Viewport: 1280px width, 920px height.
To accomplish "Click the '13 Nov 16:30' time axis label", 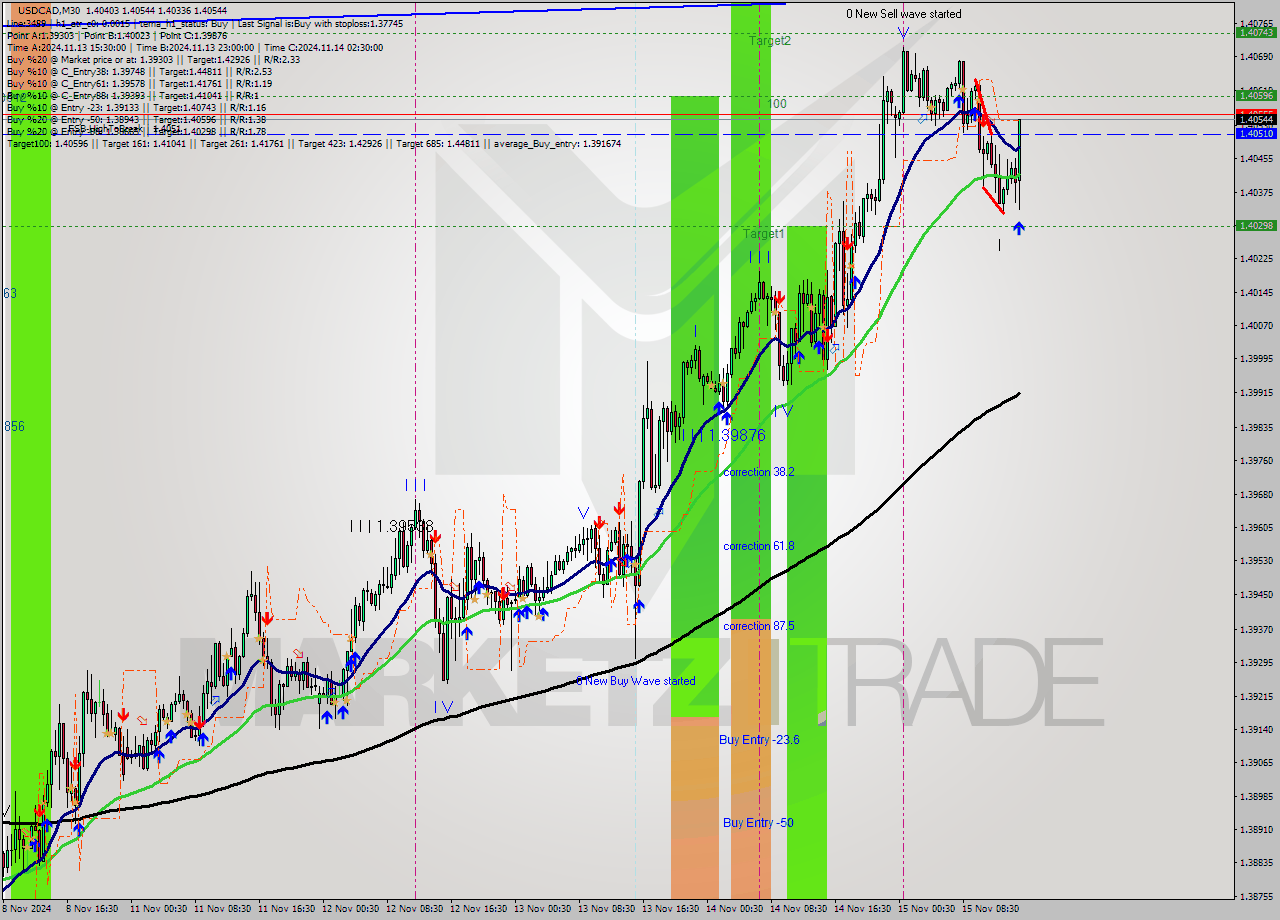I will 670,909.
